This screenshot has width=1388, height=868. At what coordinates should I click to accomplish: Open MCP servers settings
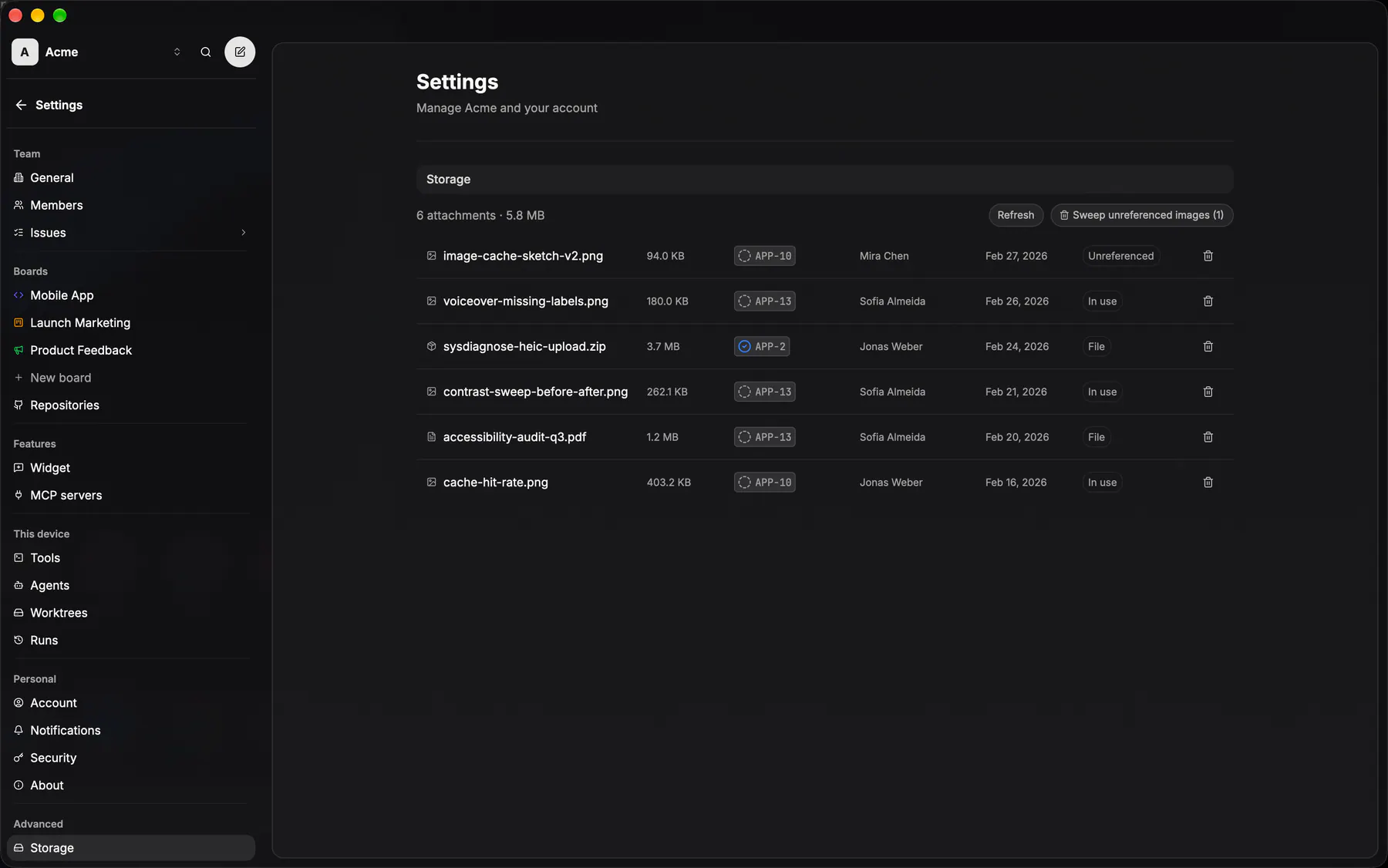click(131, 496)
